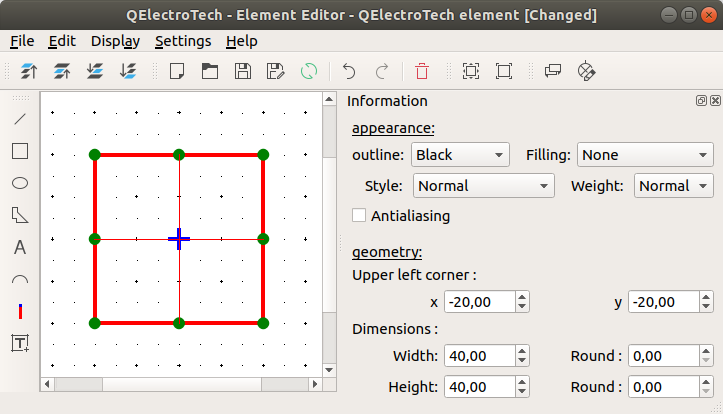Click the Height value field
The height and width of the screenshot is (414, 723).
click(480, 387)
